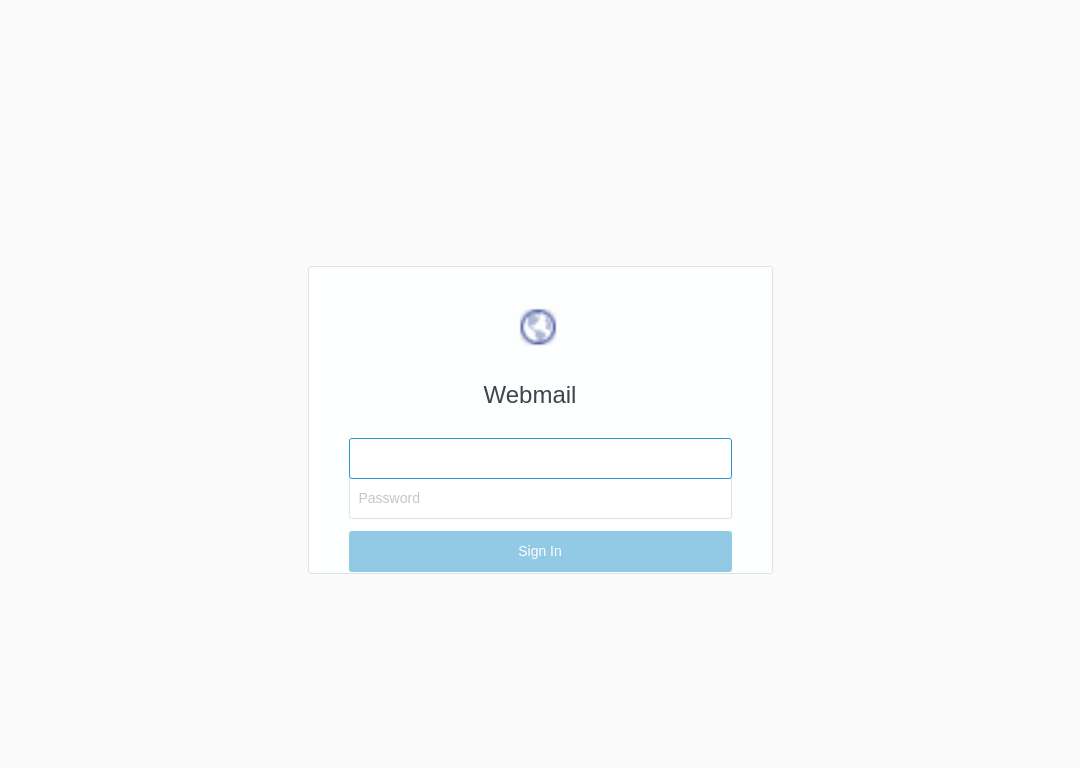The image size is (1080, 768).
Task: Click the word Webmail under the globe
Action: pos(530,395)
